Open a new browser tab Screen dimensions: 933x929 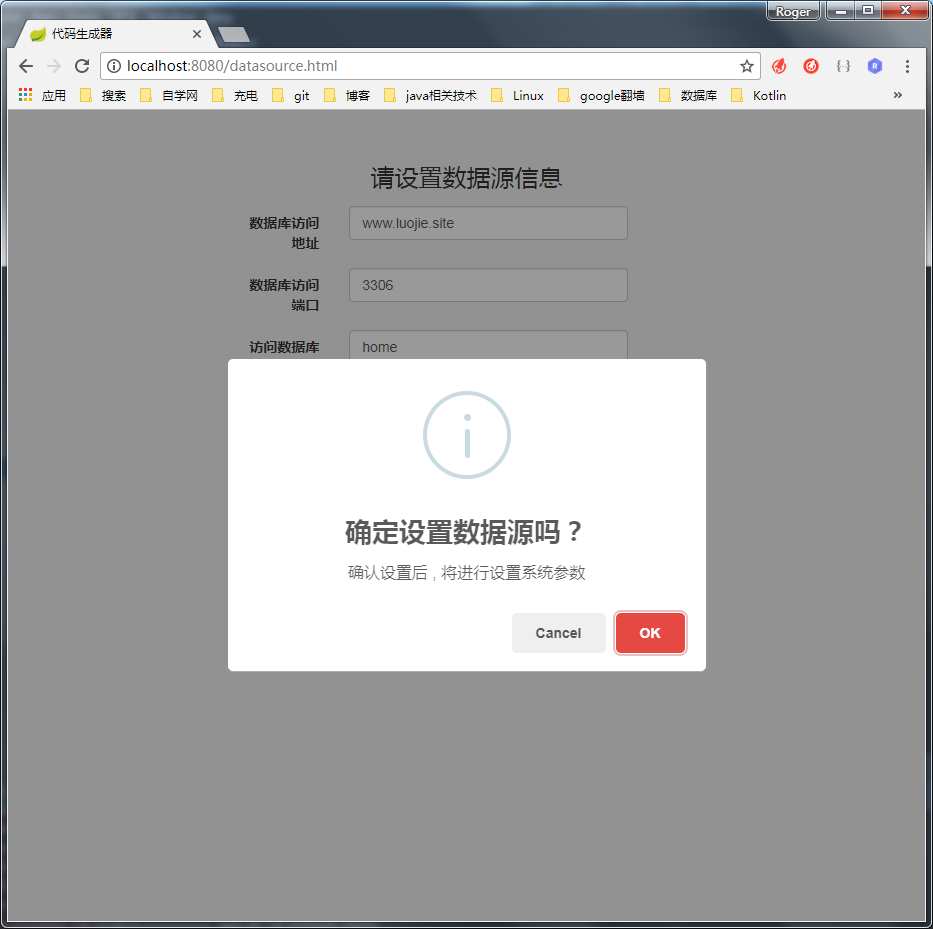pyautogui.click(x=234, y=35)
